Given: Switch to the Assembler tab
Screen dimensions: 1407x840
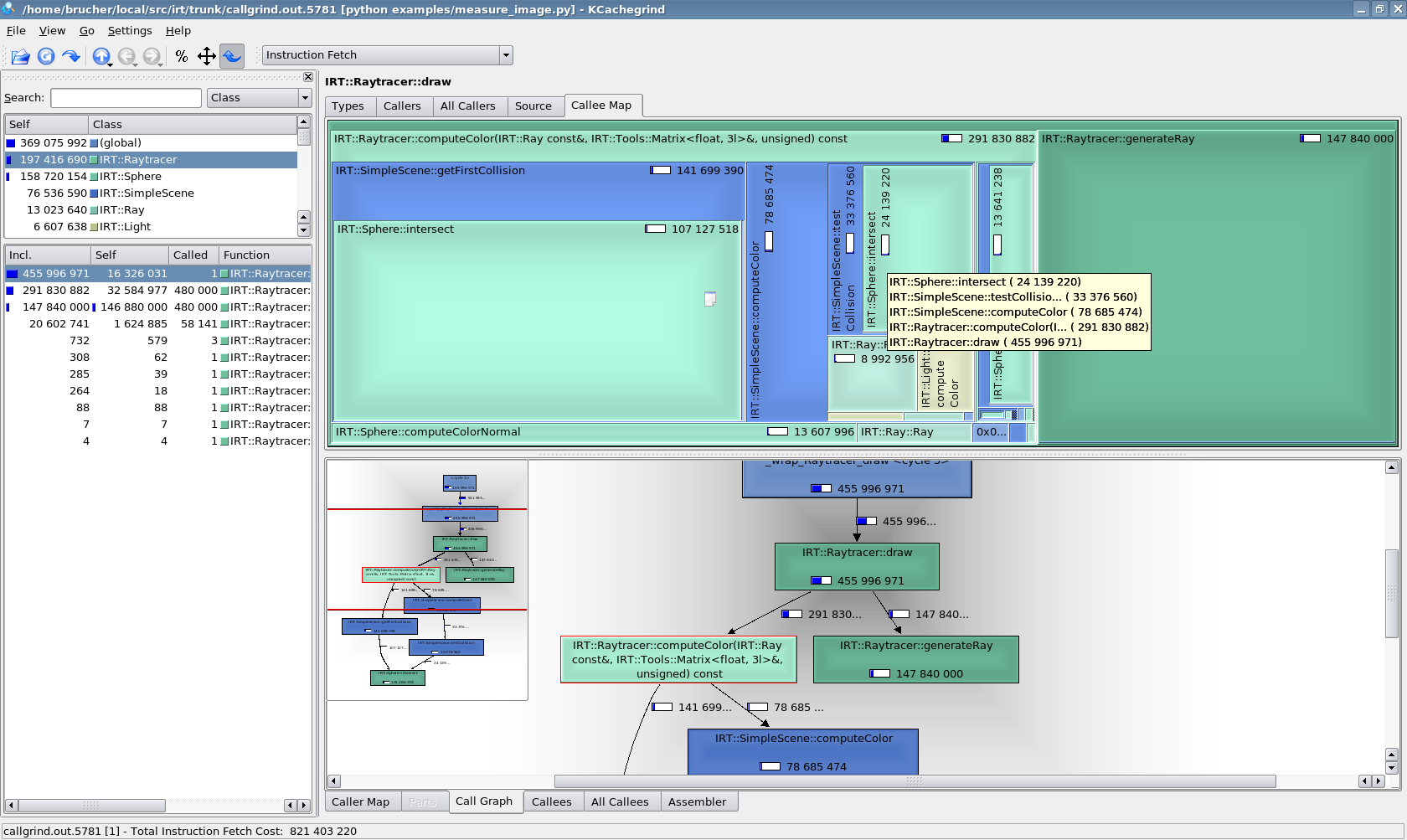Looking at the screenshot, I should 697,802.
